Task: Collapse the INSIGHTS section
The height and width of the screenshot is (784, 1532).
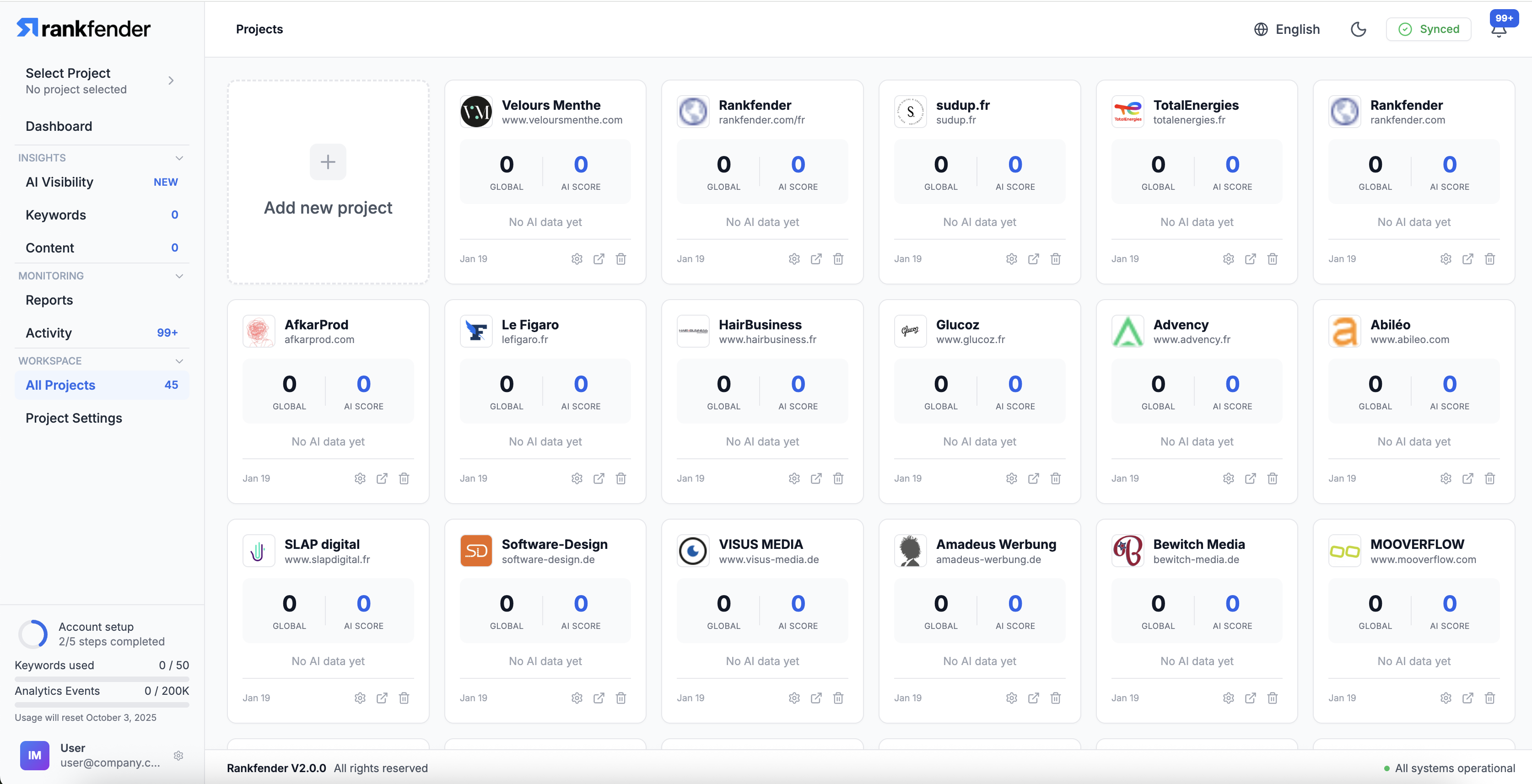Action: 179,157
